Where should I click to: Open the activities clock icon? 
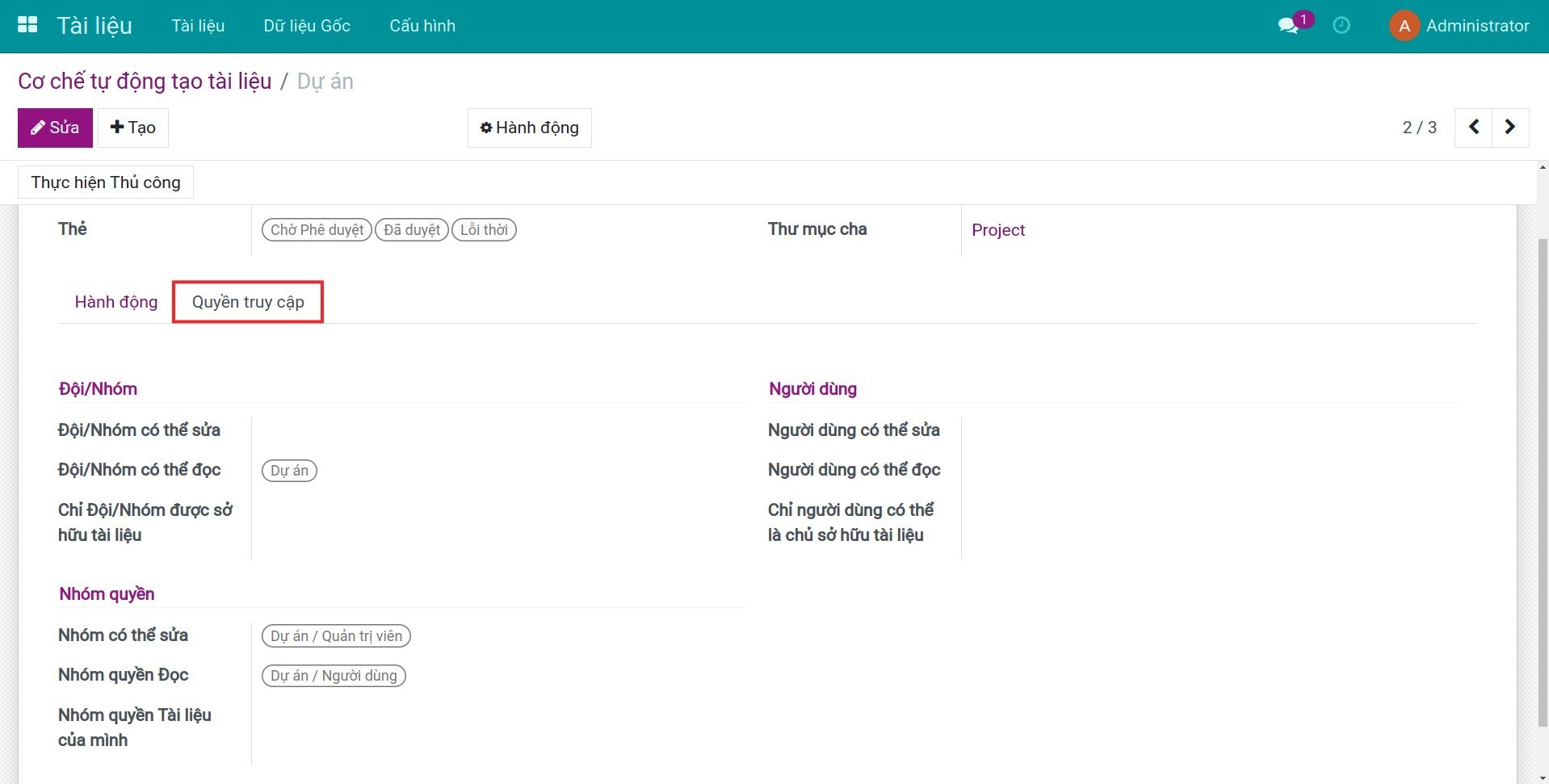1341,26
